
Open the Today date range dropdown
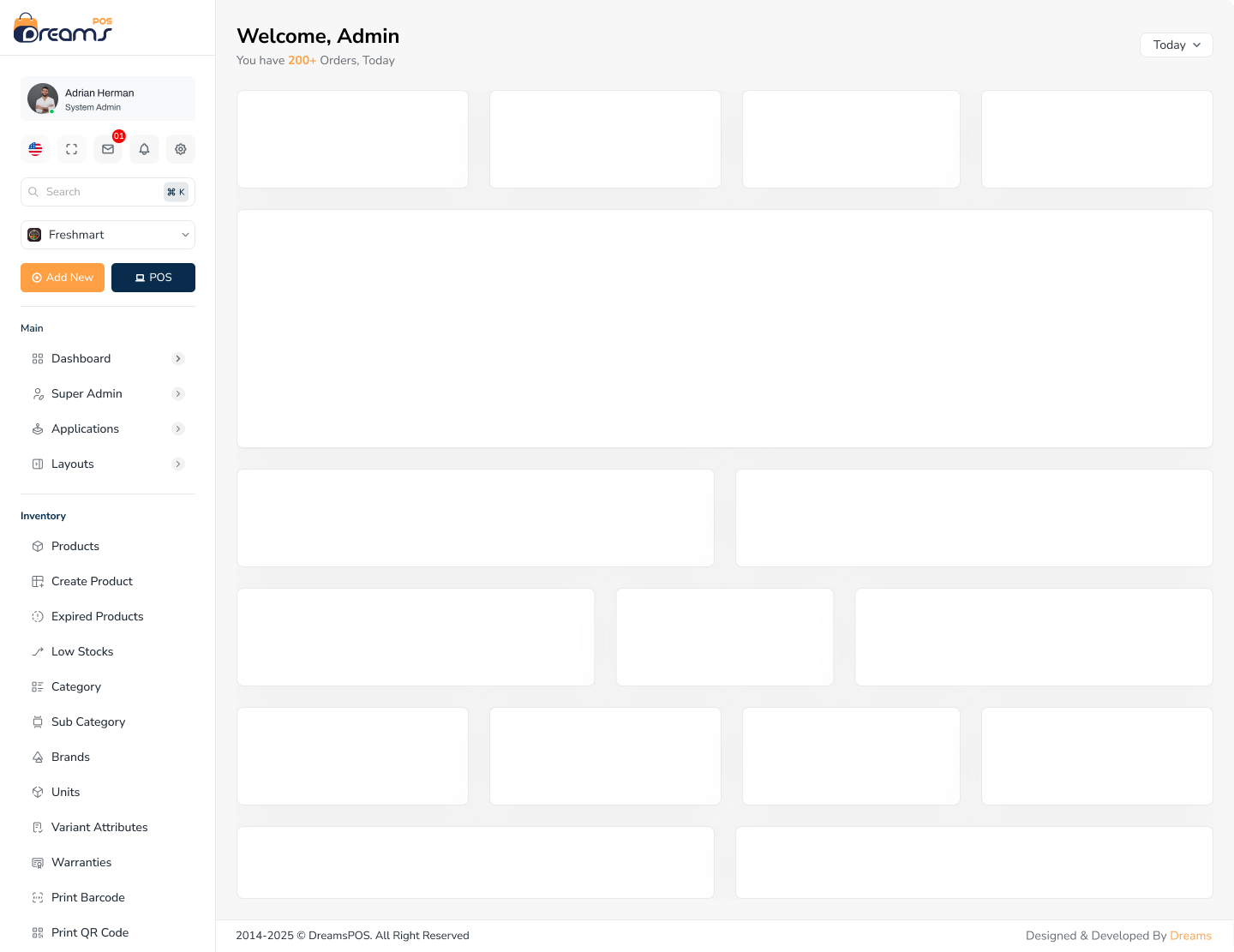1176,45
